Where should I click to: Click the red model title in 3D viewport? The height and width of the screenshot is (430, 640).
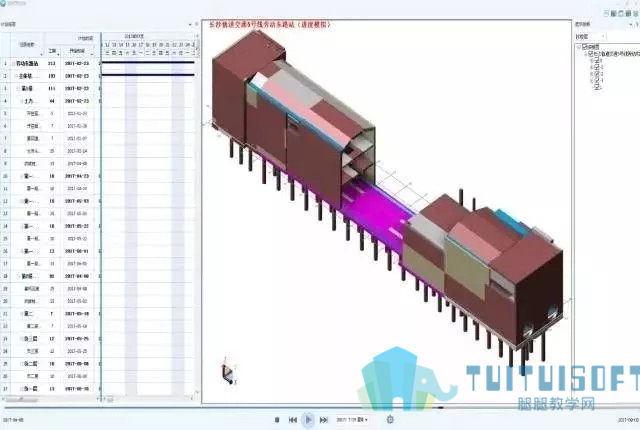(x=270, y=25)
